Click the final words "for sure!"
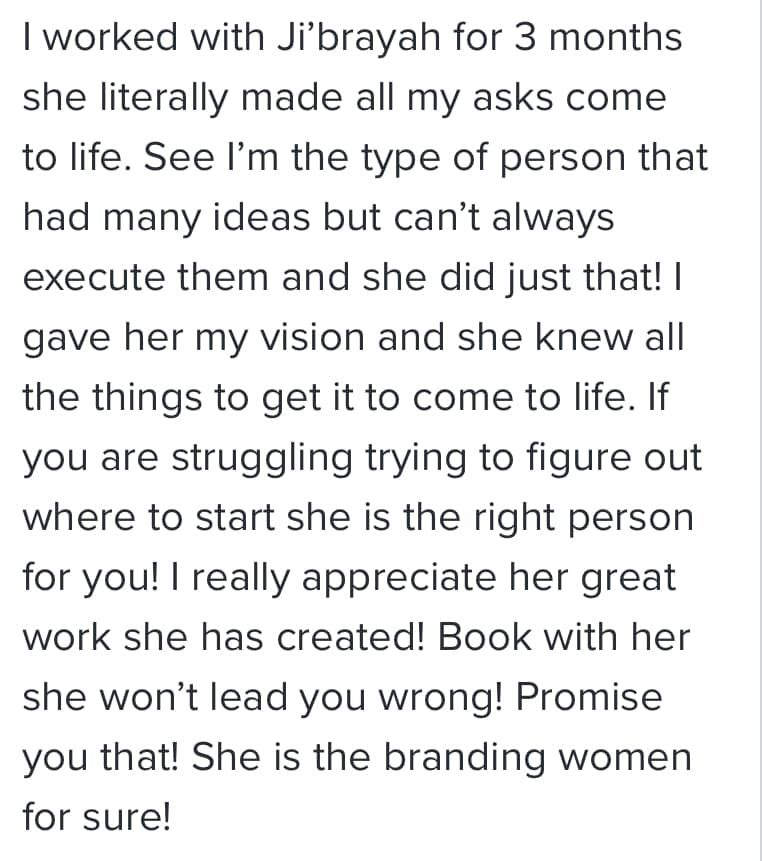 coord(97,817)
